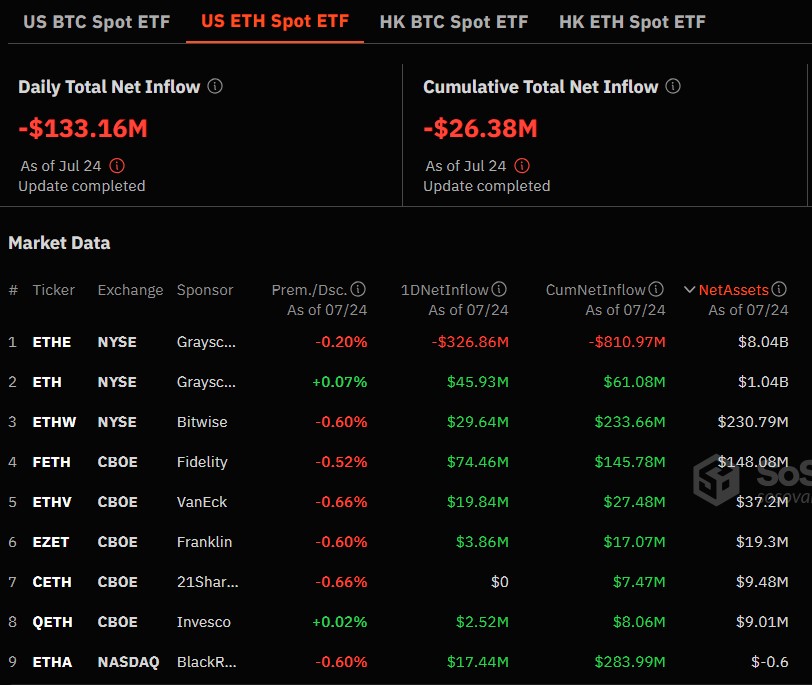Click info icon next to Daily Total Net Inflow

[215, 86]
